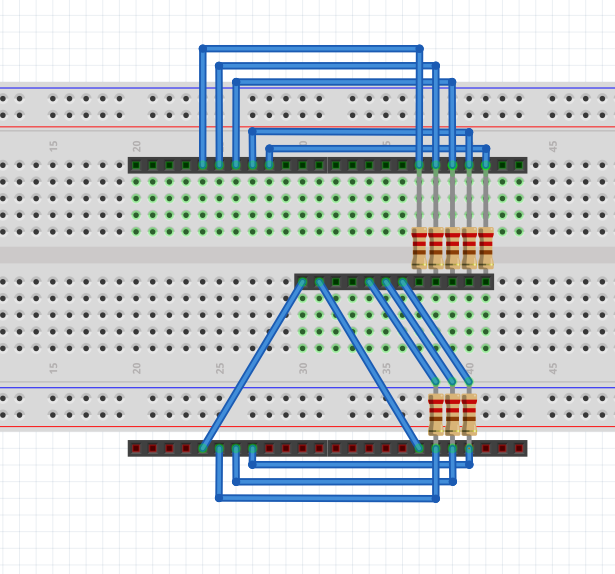Click the second-highest horizontal blue wire at top

click(327, 65)
